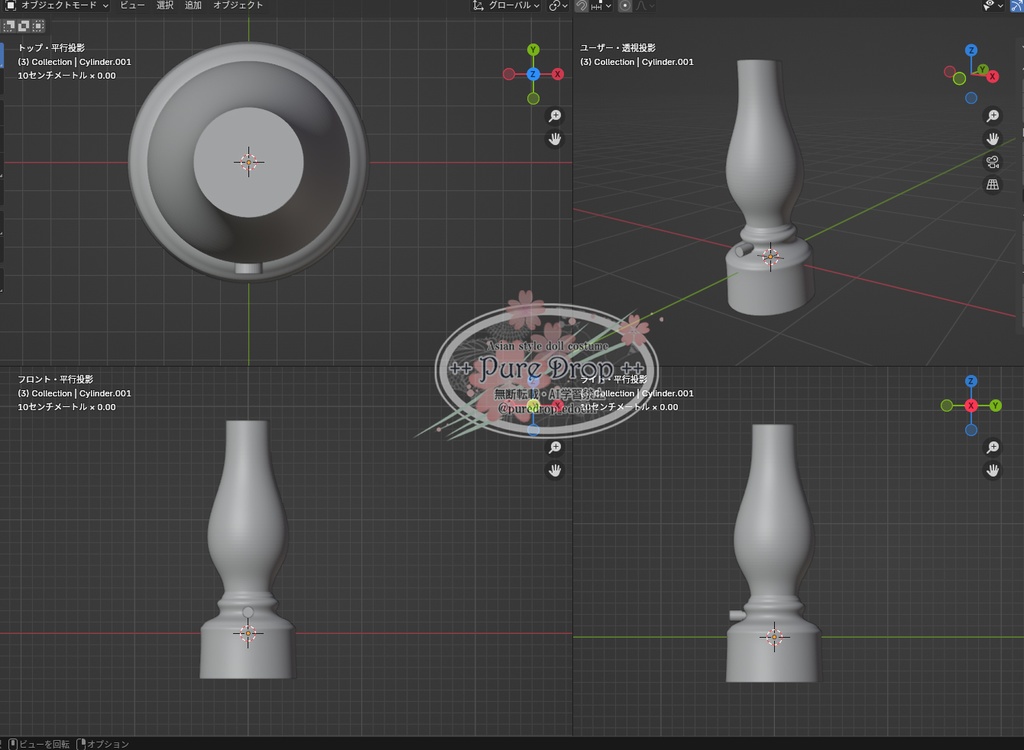Open the 追加 menu
The width and height of the screenshot is (1024, 750).
tap(193, 5)
